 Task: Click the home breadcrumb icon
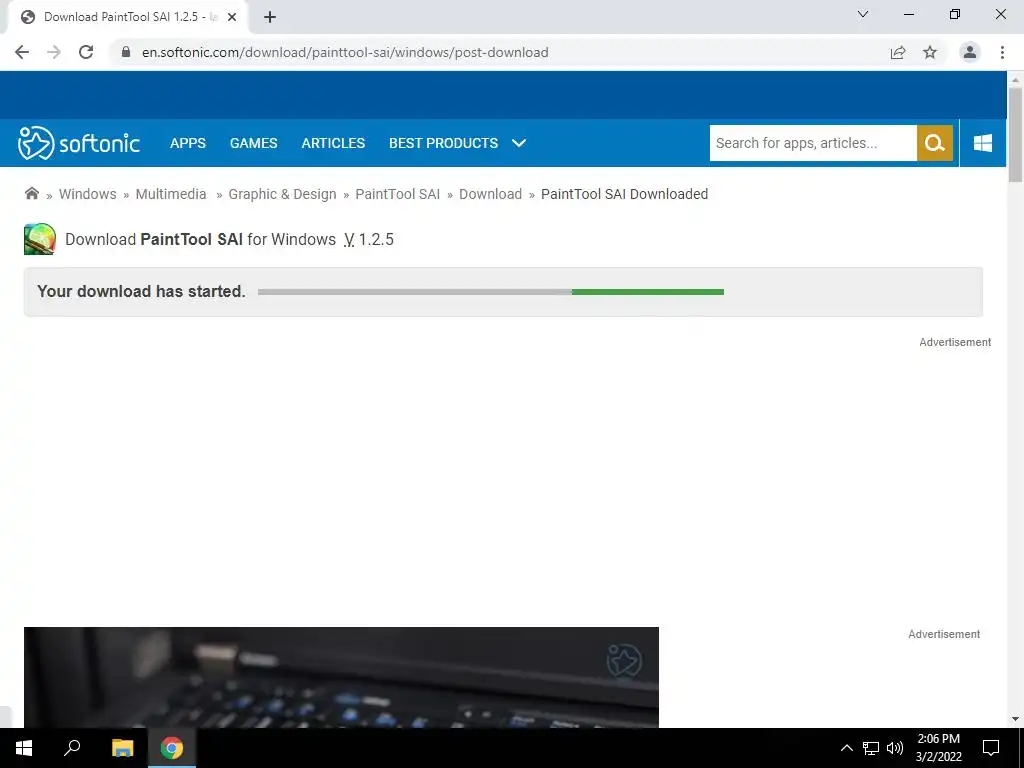(x=31, y=193)
